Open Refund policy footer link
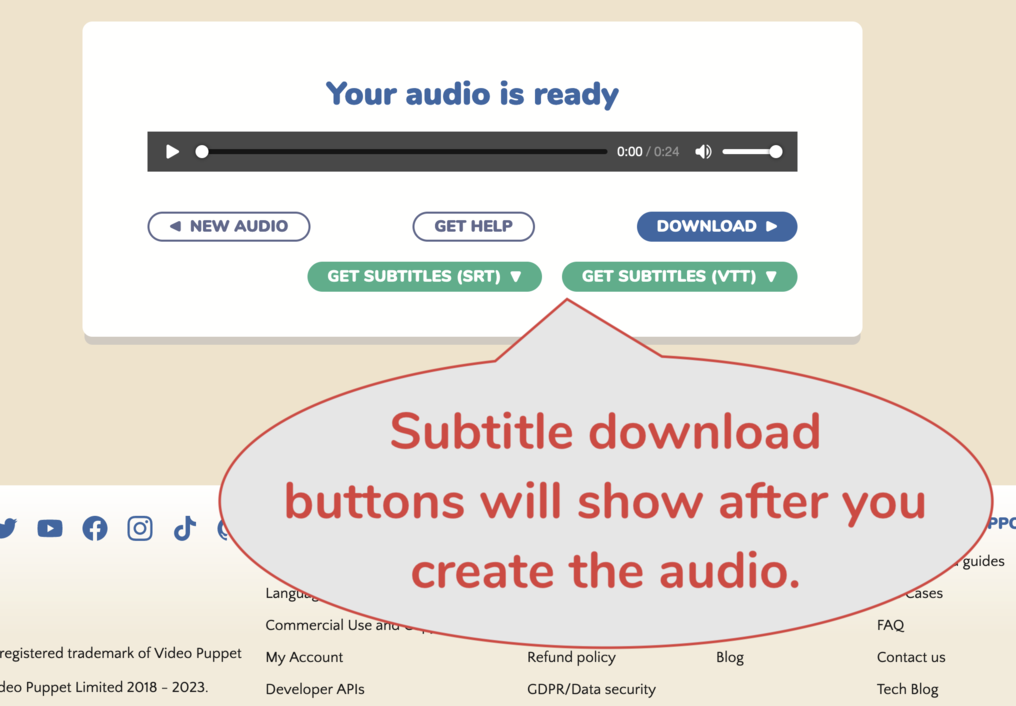This screenshot has width=1016, height=706. (x=572, y=657)
